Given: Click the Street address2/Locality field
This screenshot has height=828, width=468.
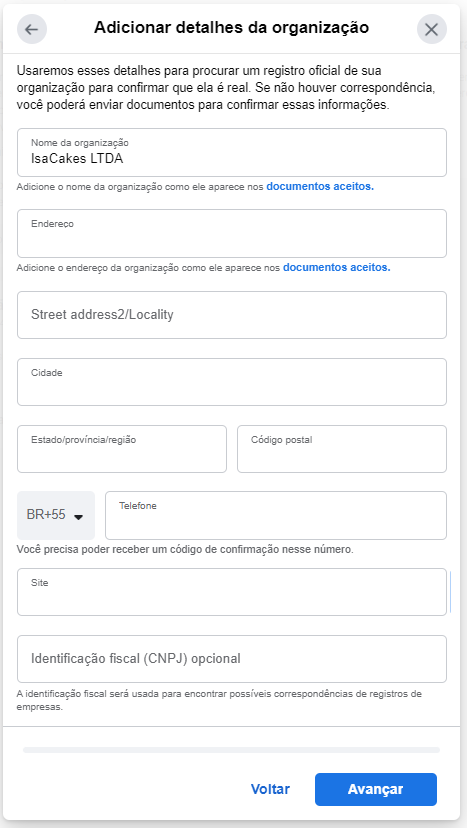Looking at the screenshot, I should pyautogui.click(x=232, y=315).
